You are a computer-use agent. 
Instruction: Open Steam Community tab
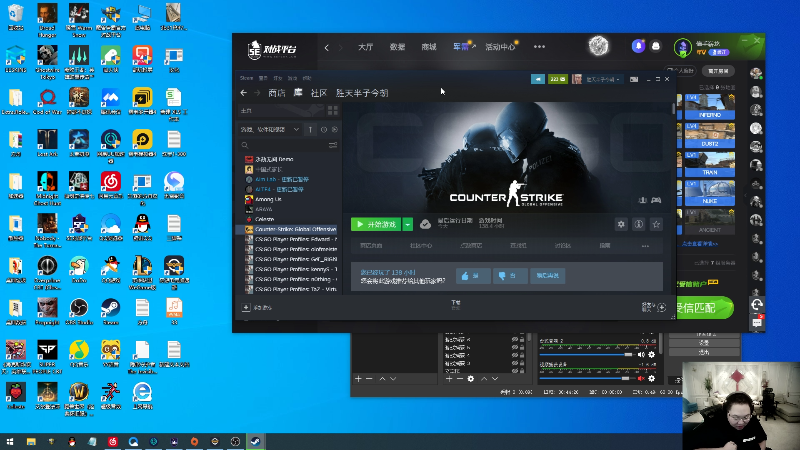point(319,93)
